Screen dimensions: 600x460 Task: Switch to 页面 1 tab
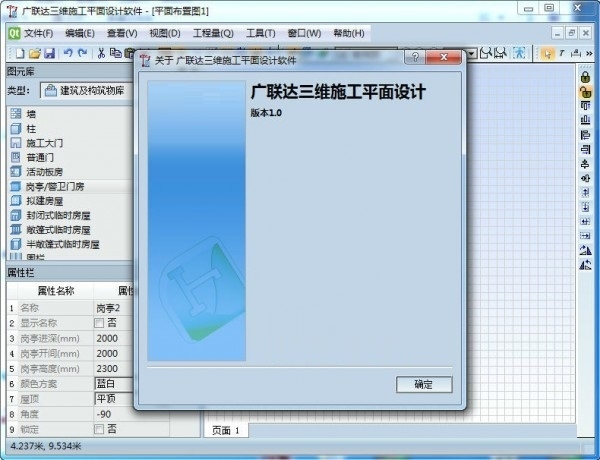click(x=226, y=431)
